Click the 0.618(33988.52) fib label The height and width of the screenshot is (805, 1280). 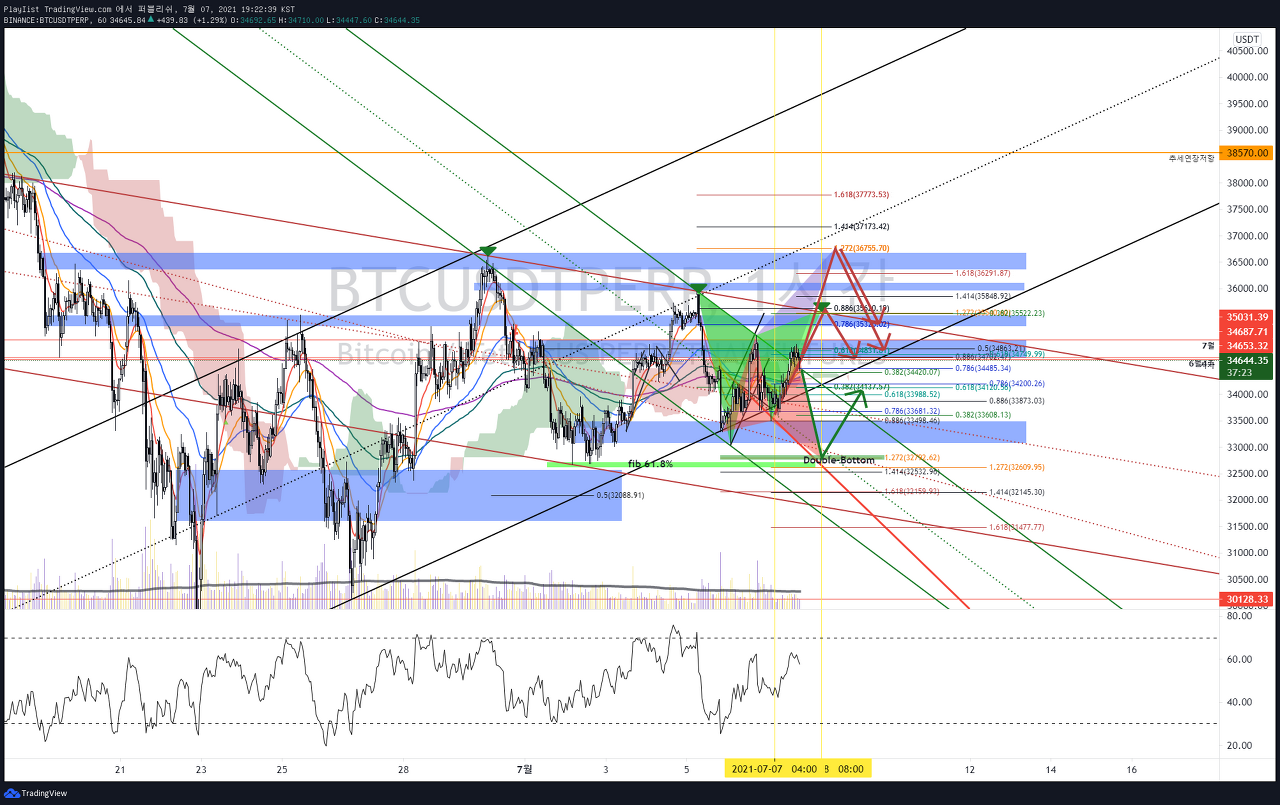point(912,394)
